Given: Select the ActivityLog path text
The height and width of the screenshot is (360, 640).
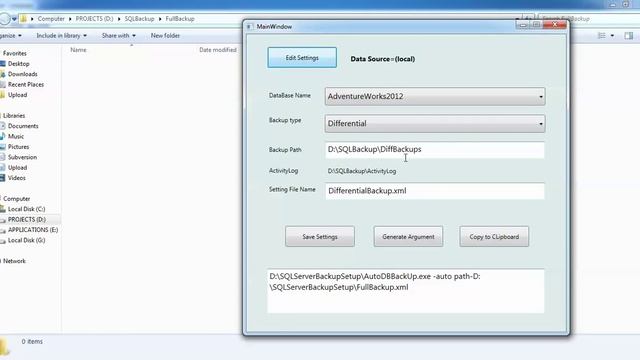Looking at the screenshot, I should click(x=362, y=171).
